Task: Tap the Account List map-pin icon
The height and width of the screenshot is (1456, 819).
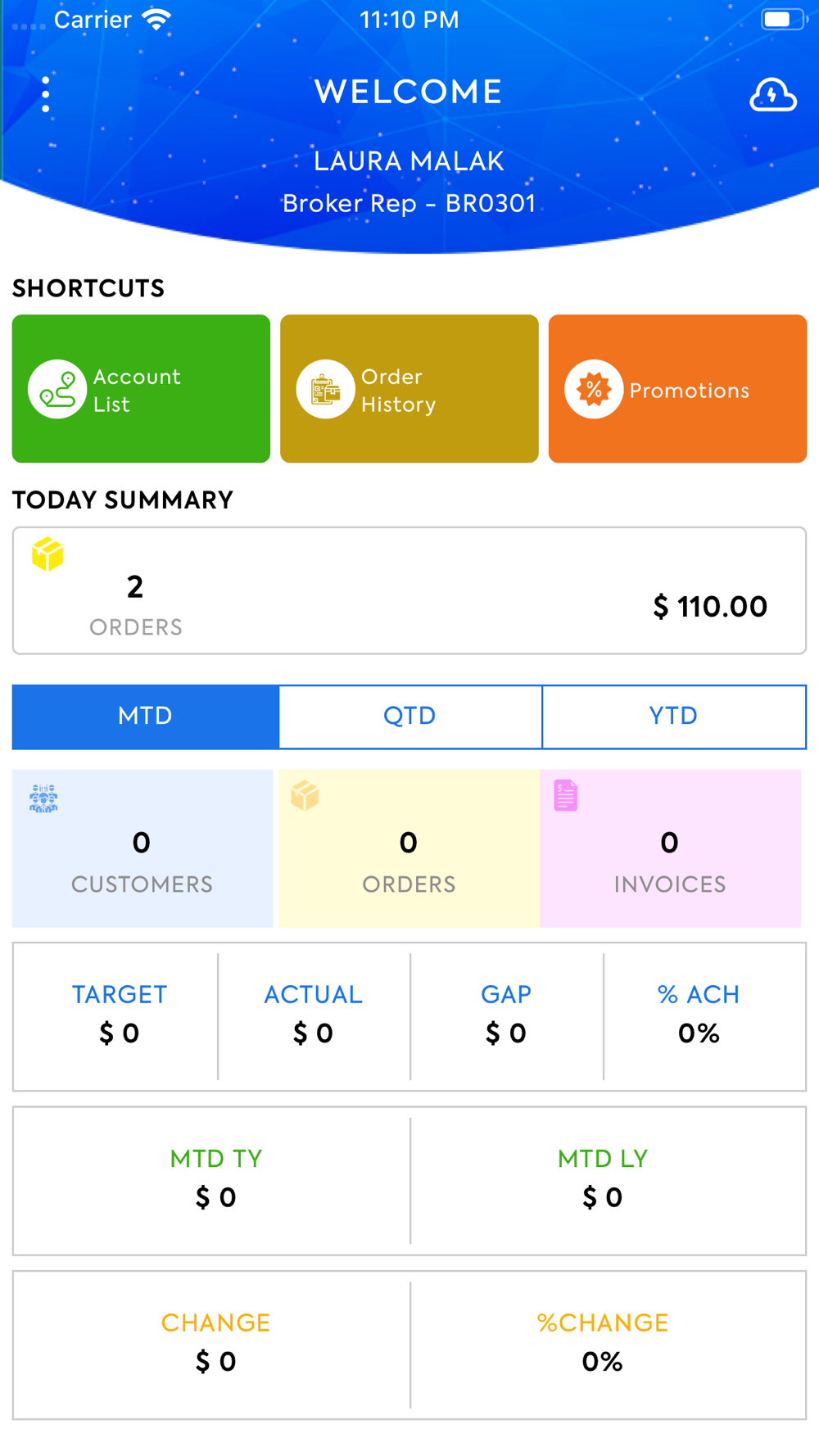Action: 57,389
